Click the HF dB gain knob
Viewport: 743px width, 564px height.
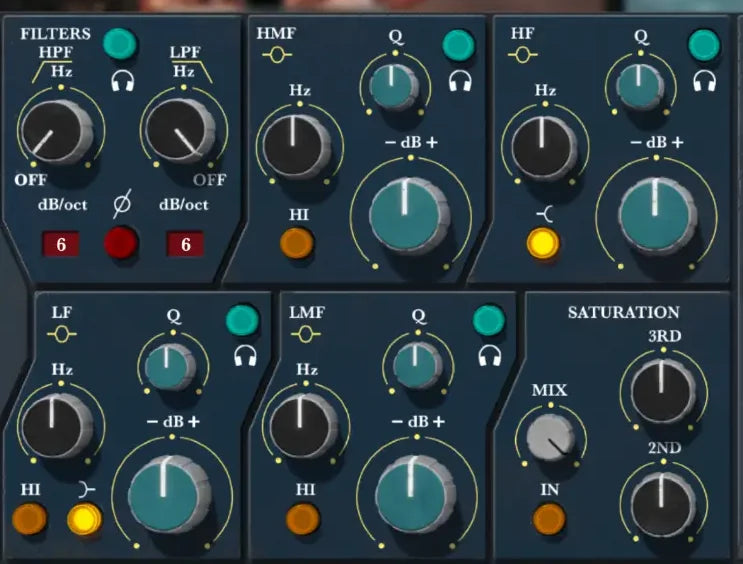click(657, 216)
